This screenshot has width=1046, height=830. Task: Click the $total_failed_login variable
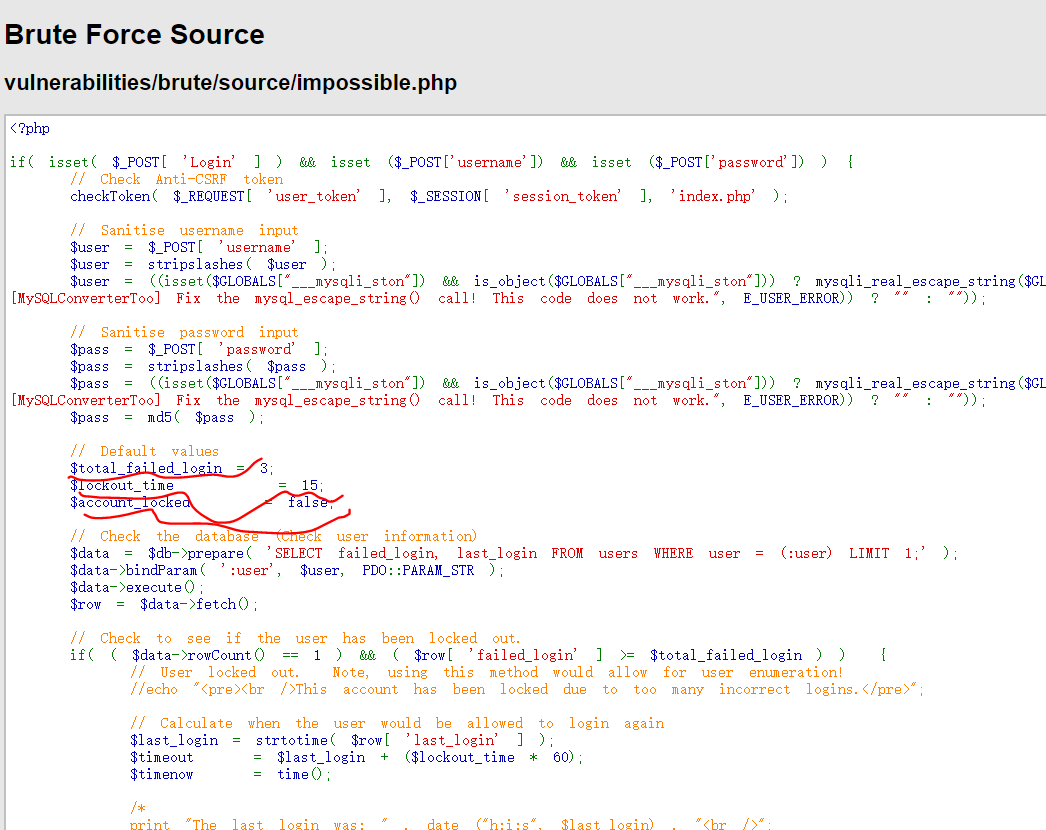point(146,468)
